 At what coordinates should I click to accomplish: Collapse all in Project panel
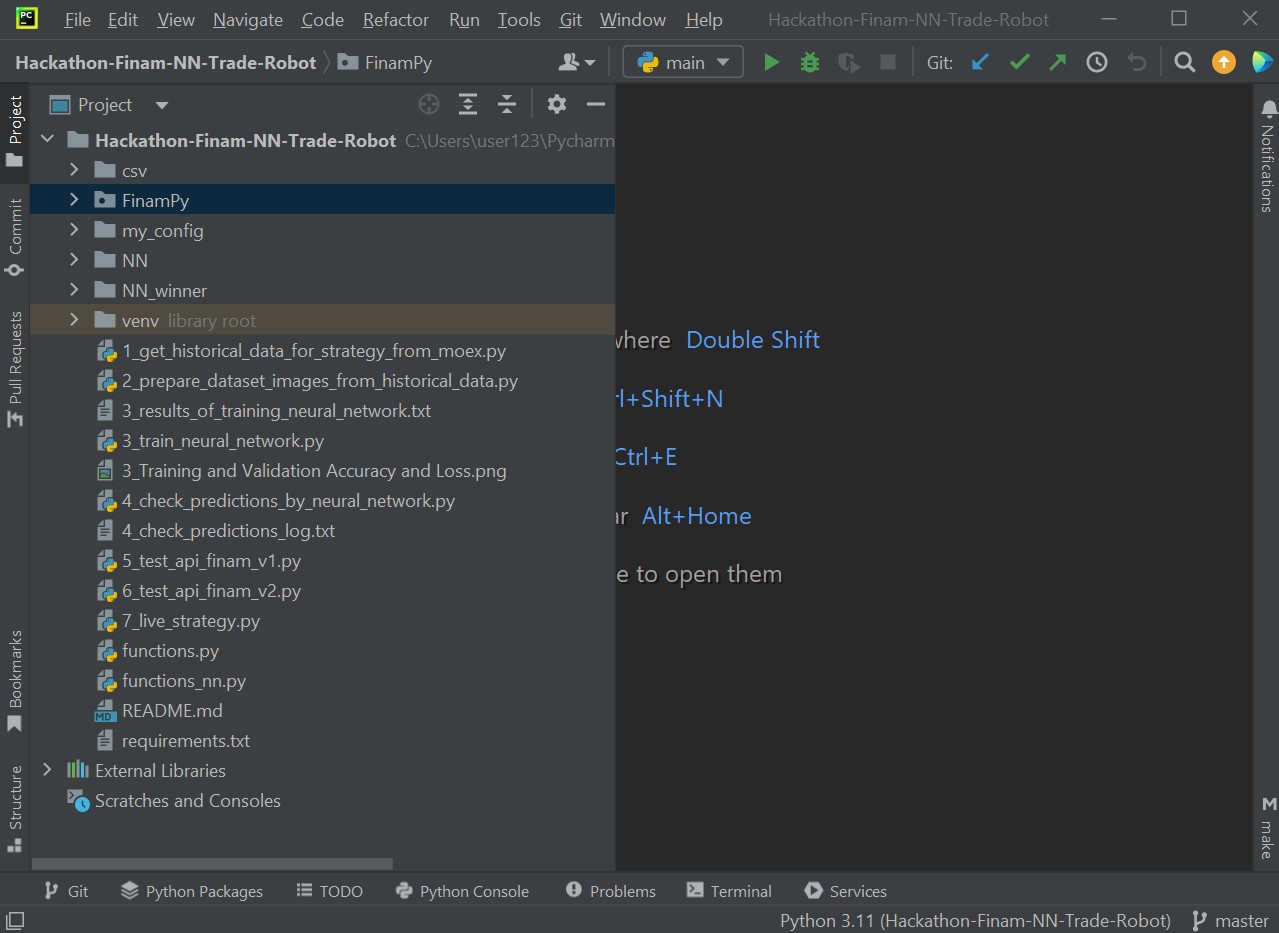[507, 104]
